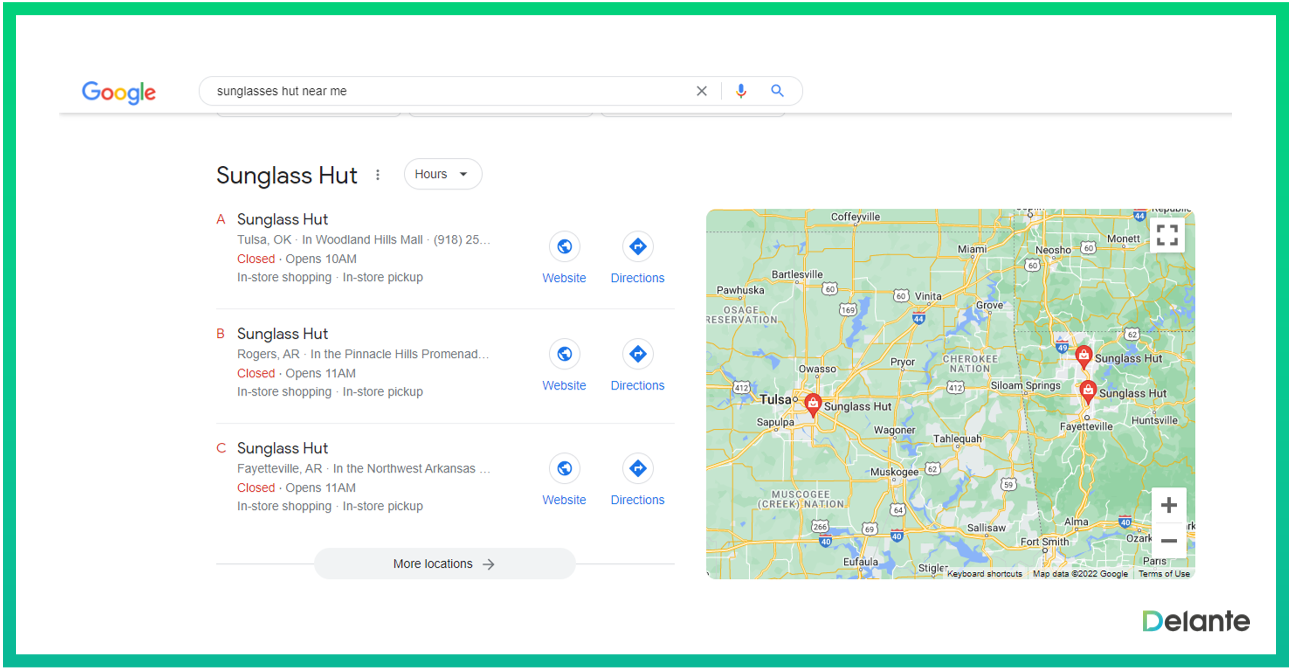The image size is (1292, 669).
Task: Start voice search with the microphone icon
Action: click(741, 91)
